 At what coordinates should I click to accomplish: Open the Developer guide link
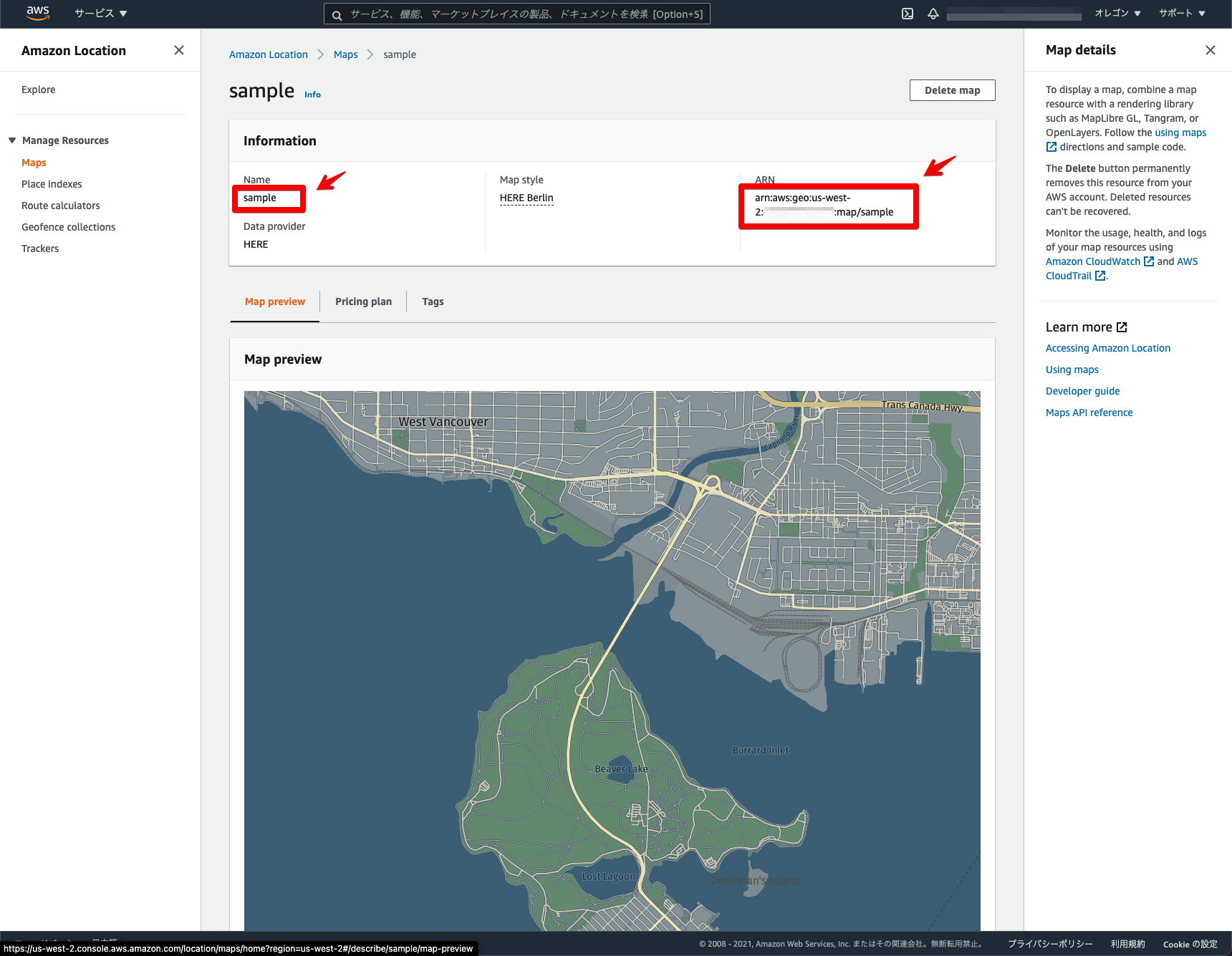click(x=1083, y=391)
